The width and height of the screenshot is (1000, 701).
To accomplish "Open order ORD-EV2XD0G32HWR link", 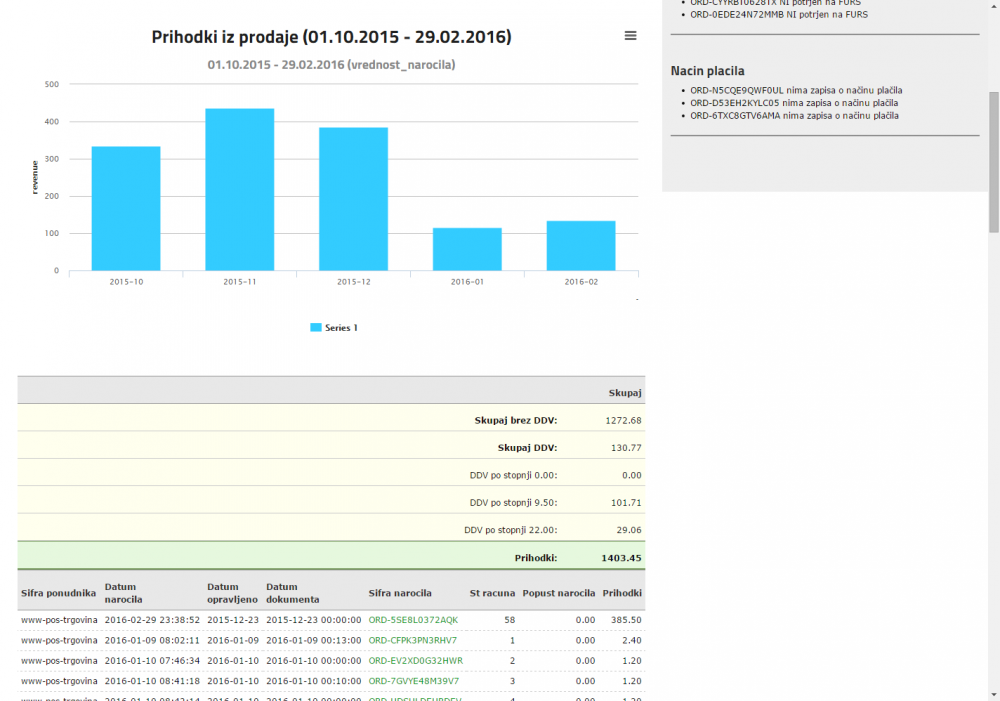I will pyautogui.click(x=415, y=660).
